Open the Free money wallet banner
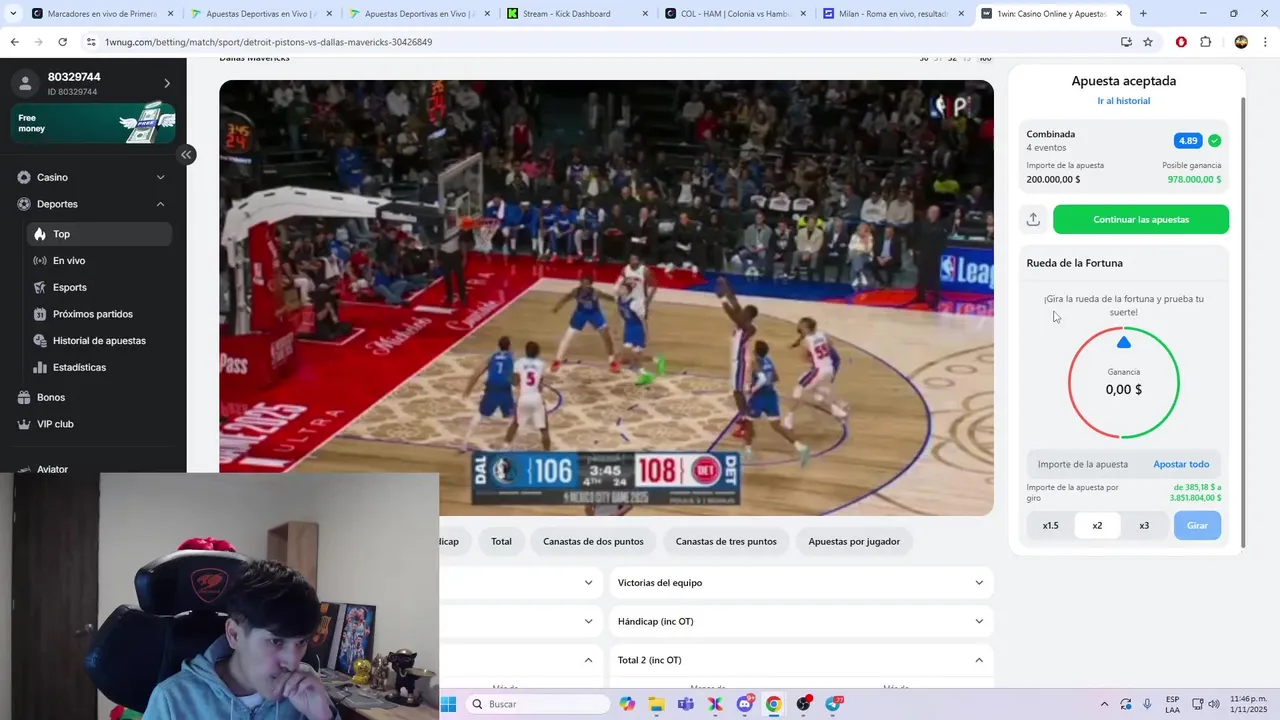 pos(94,123)
